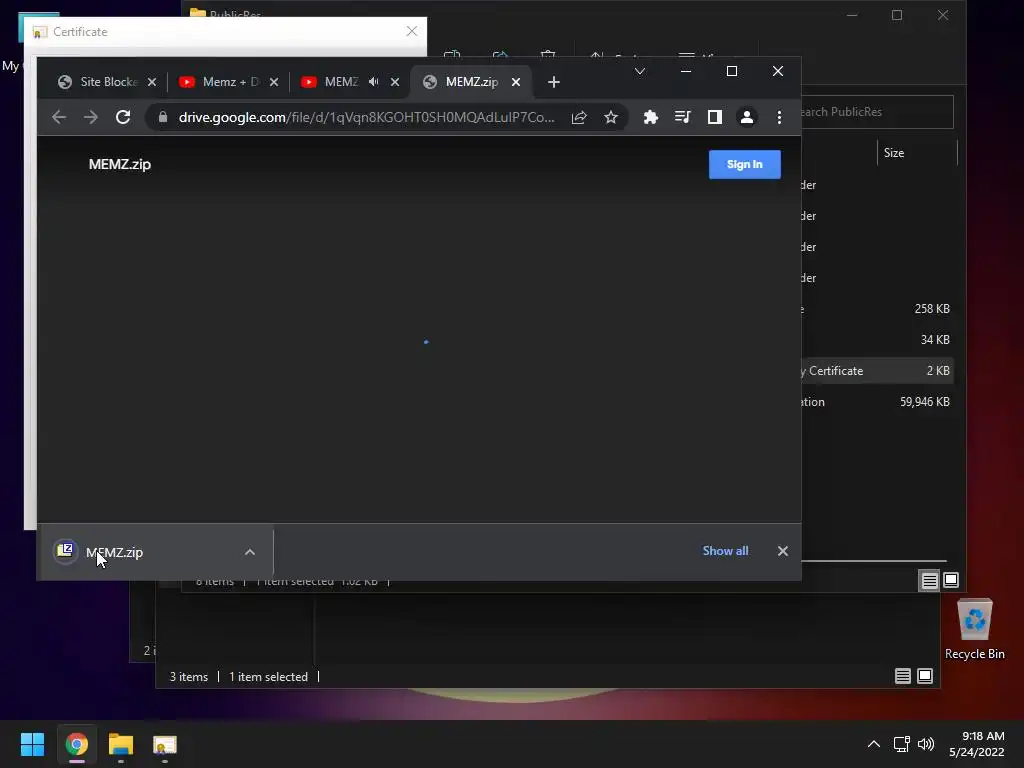Expand the MEMZ.zip download options chevron
The height and width of the screenshot is (768, 1024).
pos(249,552)
